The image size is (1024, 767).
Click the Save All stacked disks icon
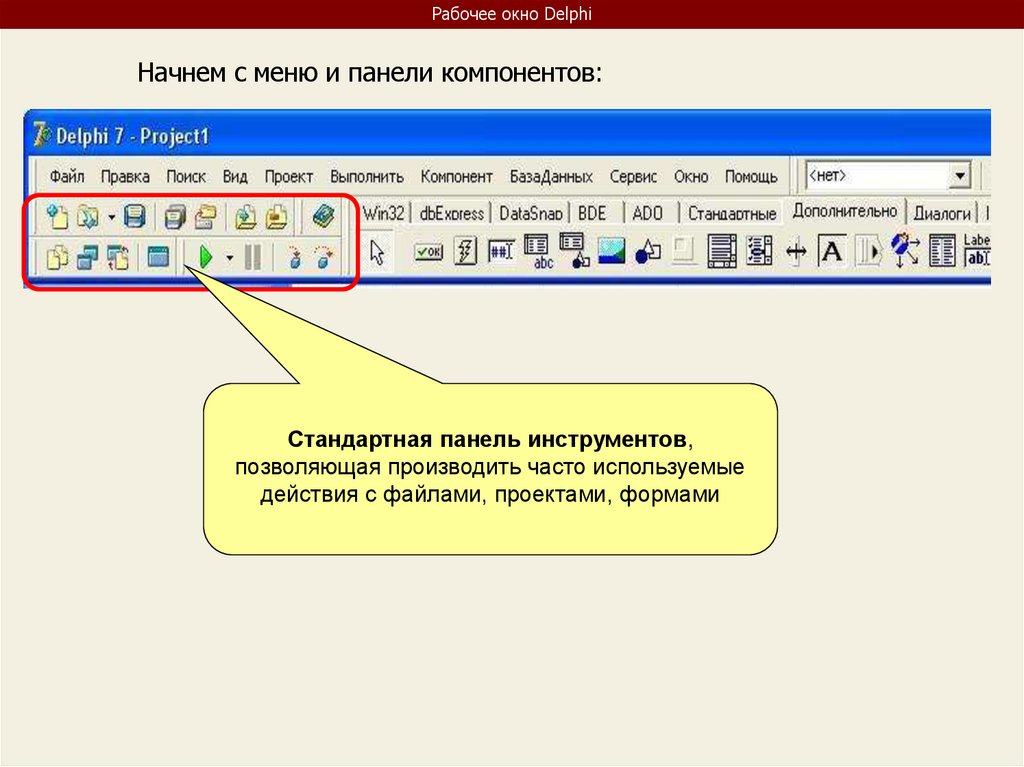coord(174,217)
